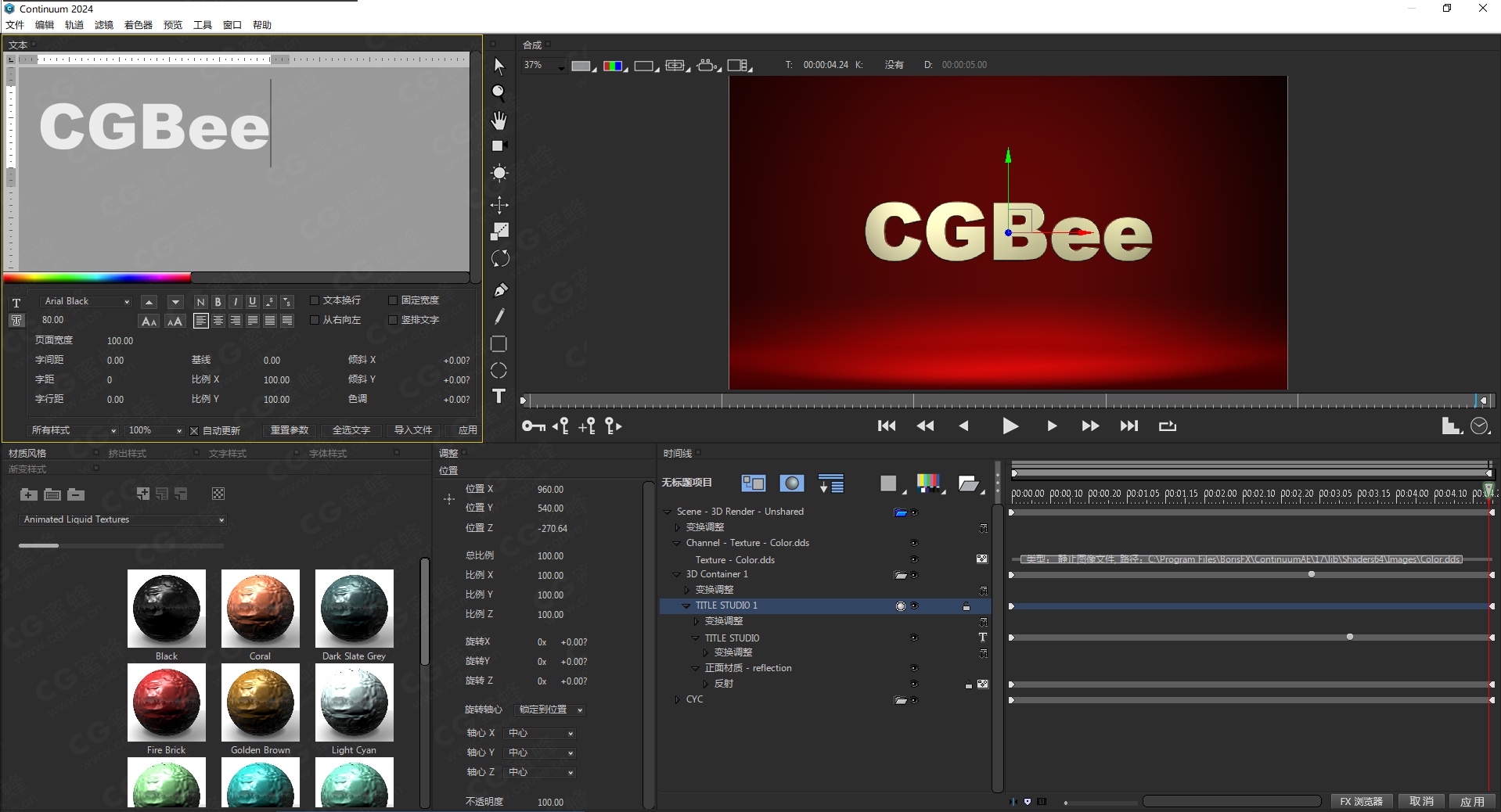
Task: Open the 锁定到位置 pivot dropdown
Action: click(550, 710)
